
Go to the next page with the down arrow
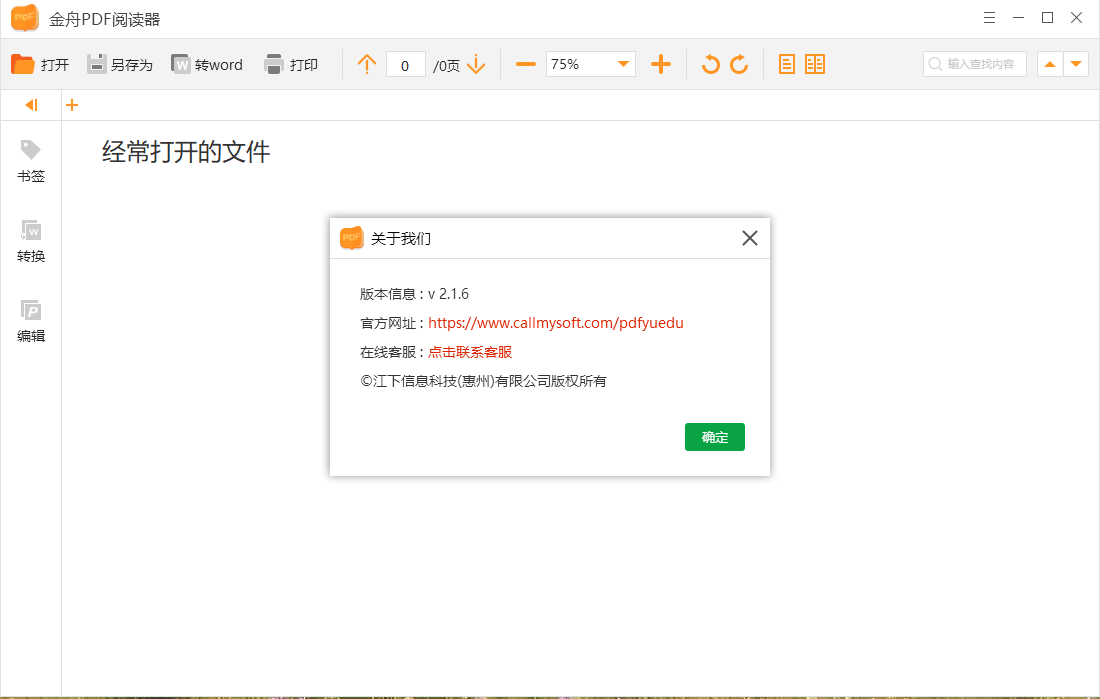(476, 65)
